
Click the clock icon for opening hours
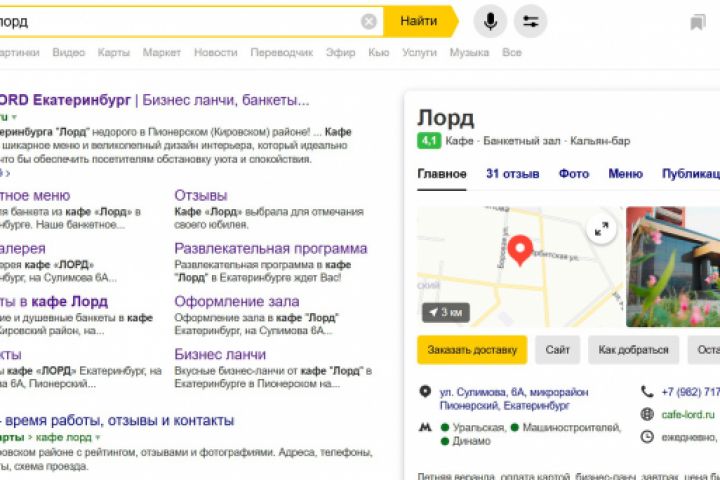[647, 437]
